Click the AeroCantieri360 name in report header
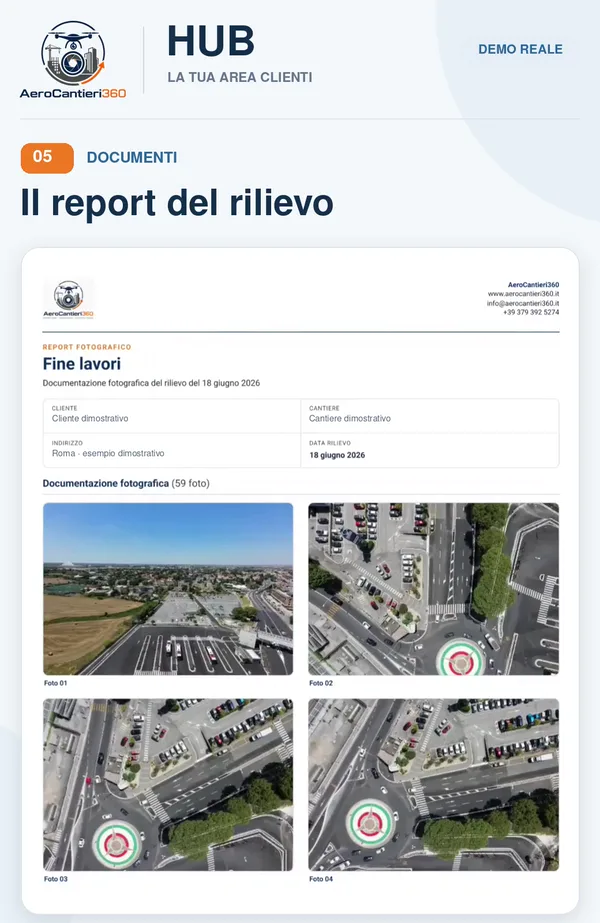 [x=533, y=285]
